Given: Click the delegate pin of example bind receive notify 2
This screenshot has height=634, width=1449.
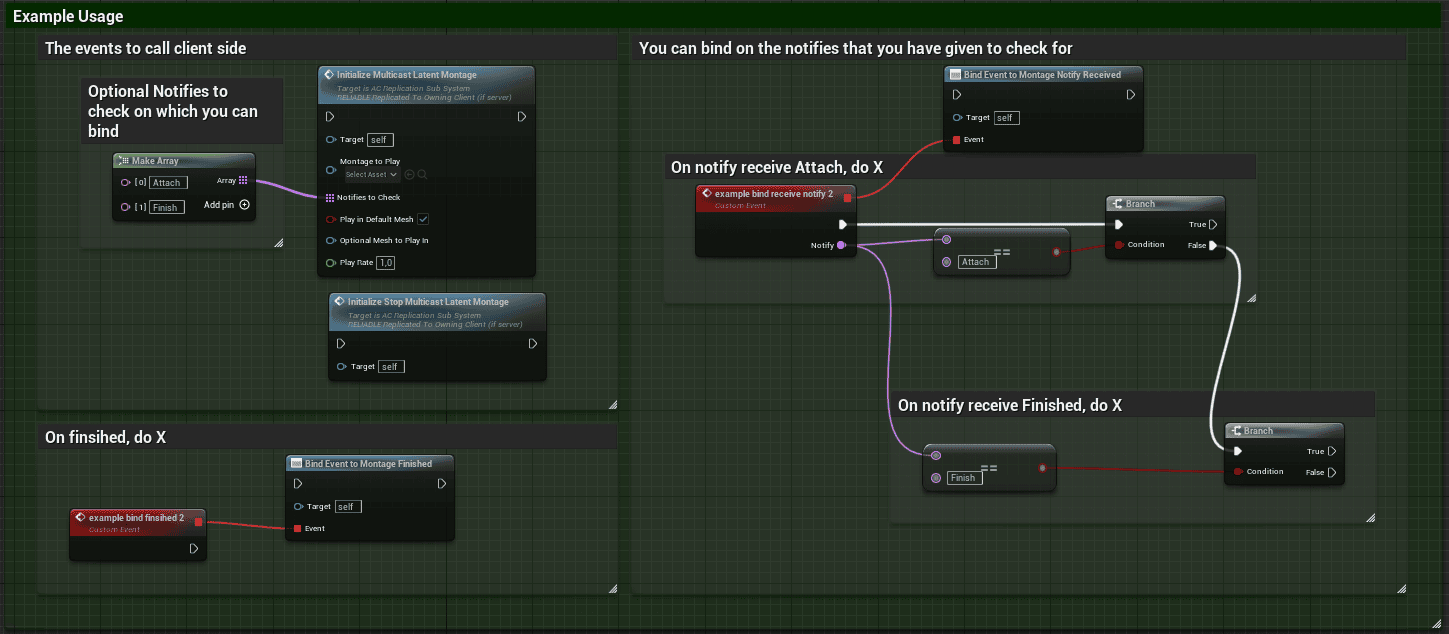Looking at the screenshot, I should click(x=847, y=197).
